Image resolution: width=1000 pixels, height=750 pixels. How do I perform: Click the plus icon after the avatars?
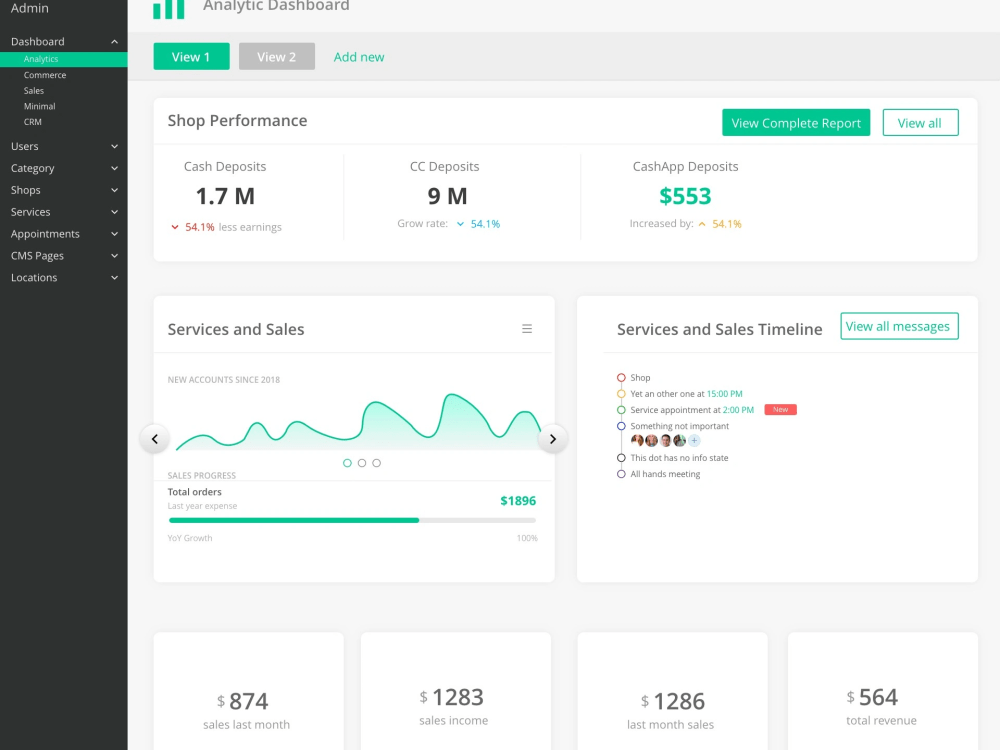click(x=695, y=440)
